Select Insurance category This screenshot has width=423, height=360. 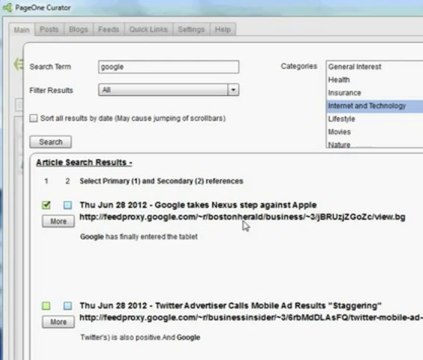pyautogui.click(x=375, y=93)
